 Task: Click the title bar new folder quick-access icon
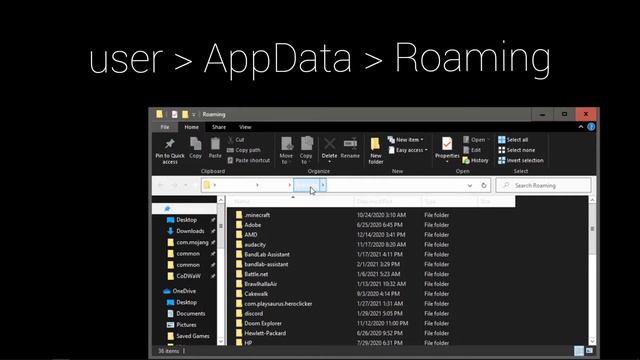tap(185, 115)
